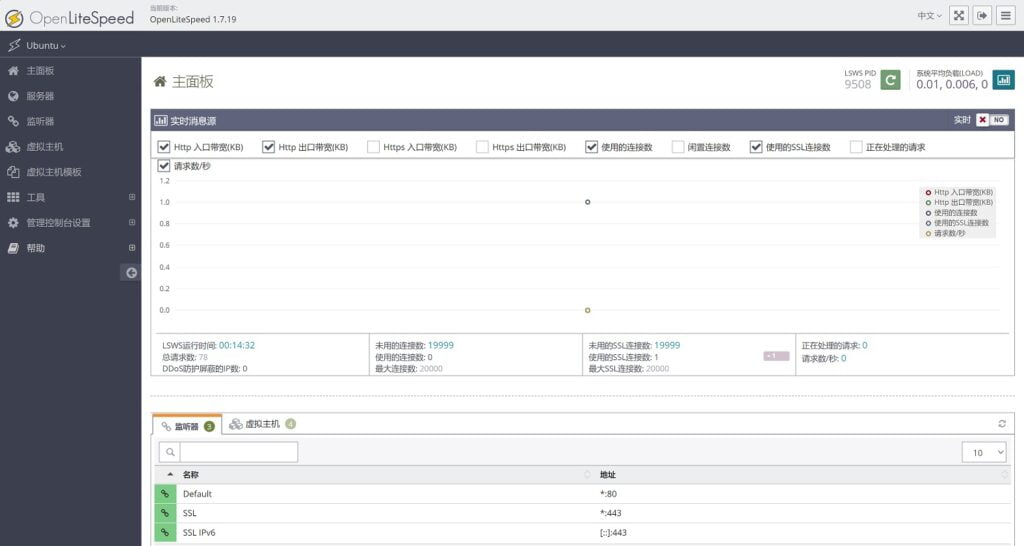The width and height of the screenshot is (1024, 546).
Task: Click the refresh icon in listeners panel
Action: tap(1002, 424)
